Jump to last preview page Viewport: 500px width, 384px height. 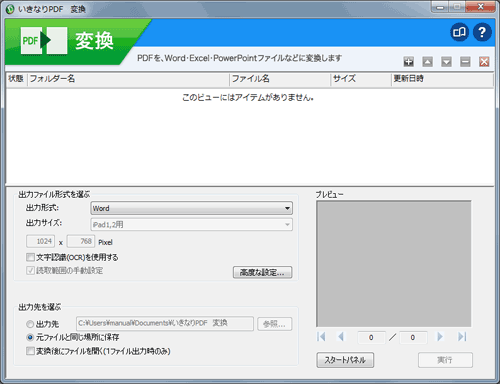pos(462,337)
